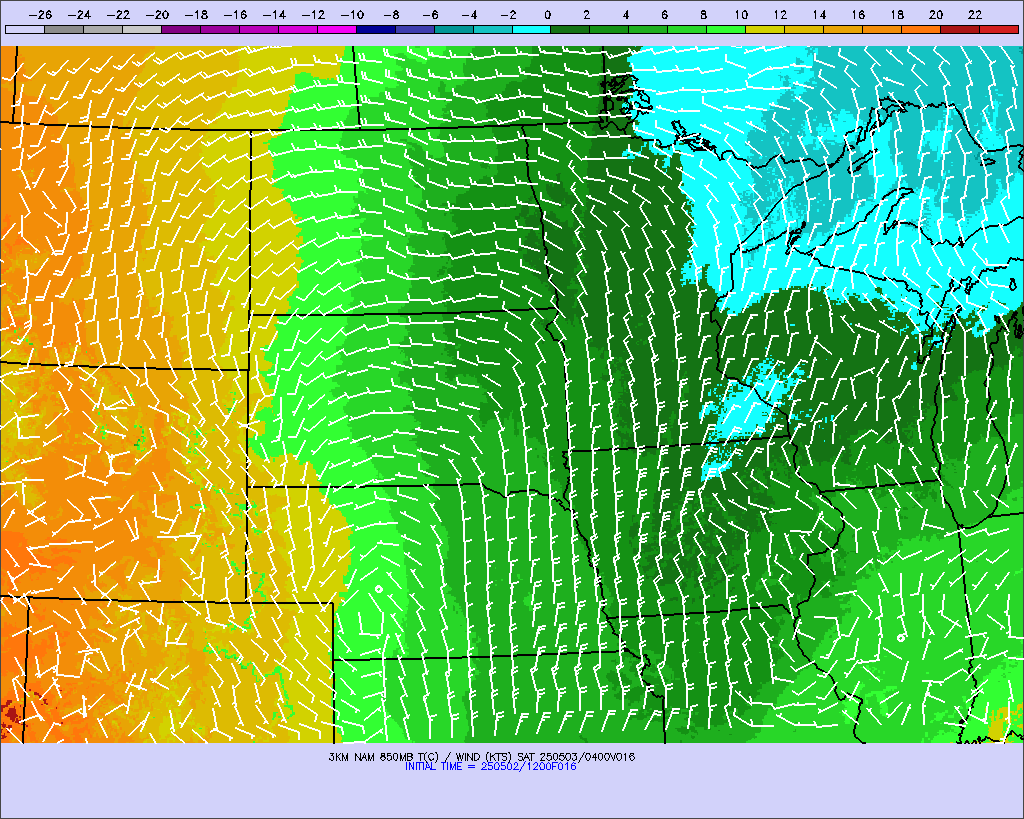Viewport: 1024px width, 819px height.
Task: Select the "-6" legend label
Action: pyautogui.click(x=430, y=15)
